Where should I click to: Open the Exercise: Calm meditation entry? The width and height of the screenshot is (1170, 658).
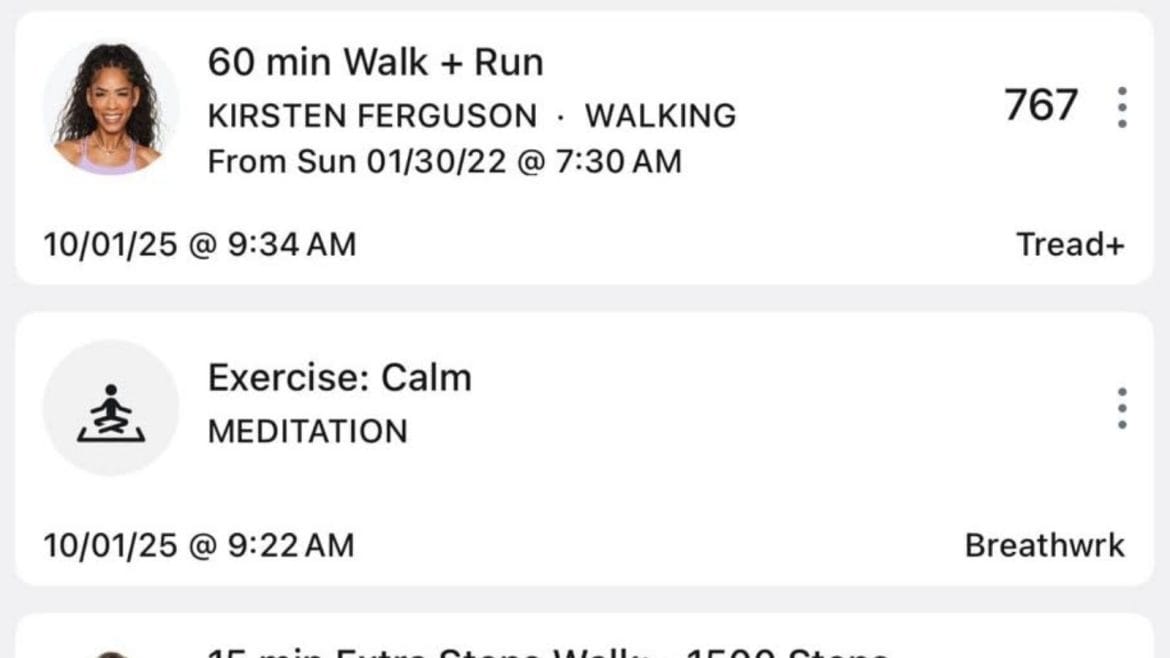[x=340, y=378]
